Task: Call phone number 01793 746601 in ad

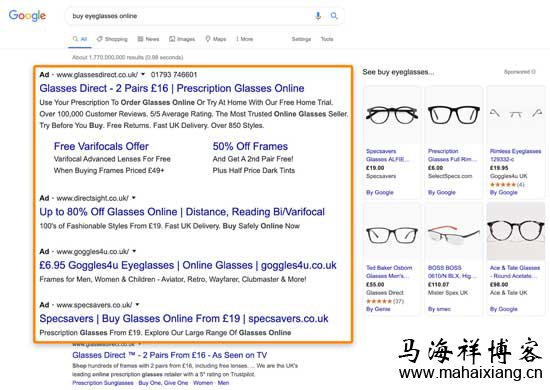Action: (174, 74)
